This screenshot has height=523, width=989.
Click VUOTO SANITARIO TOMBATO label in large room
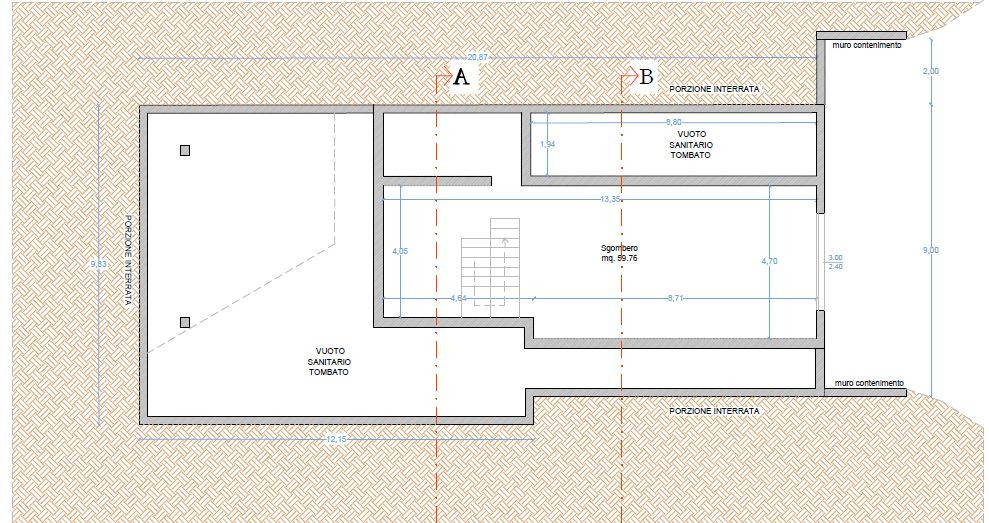point(329,361)
